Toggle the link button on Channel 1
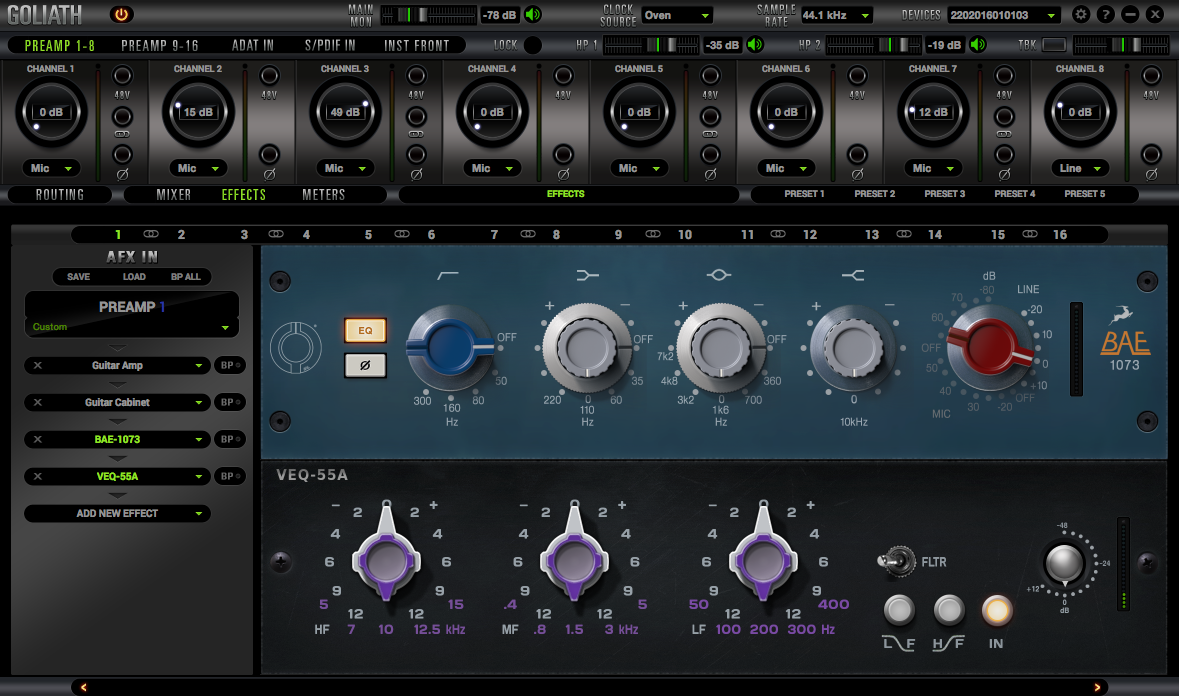This screenshot has width=1179, height=696. (122, 117)
